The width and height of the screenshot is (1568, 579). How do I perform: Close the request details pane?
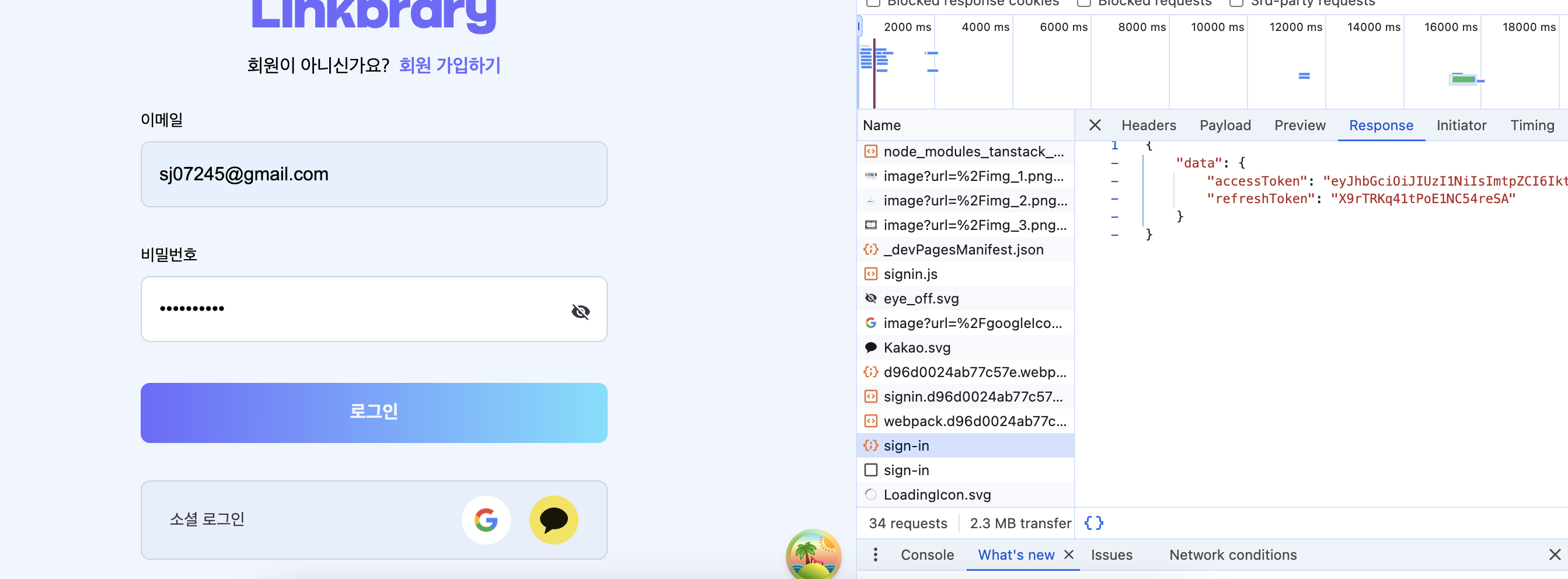point(1095,125)
